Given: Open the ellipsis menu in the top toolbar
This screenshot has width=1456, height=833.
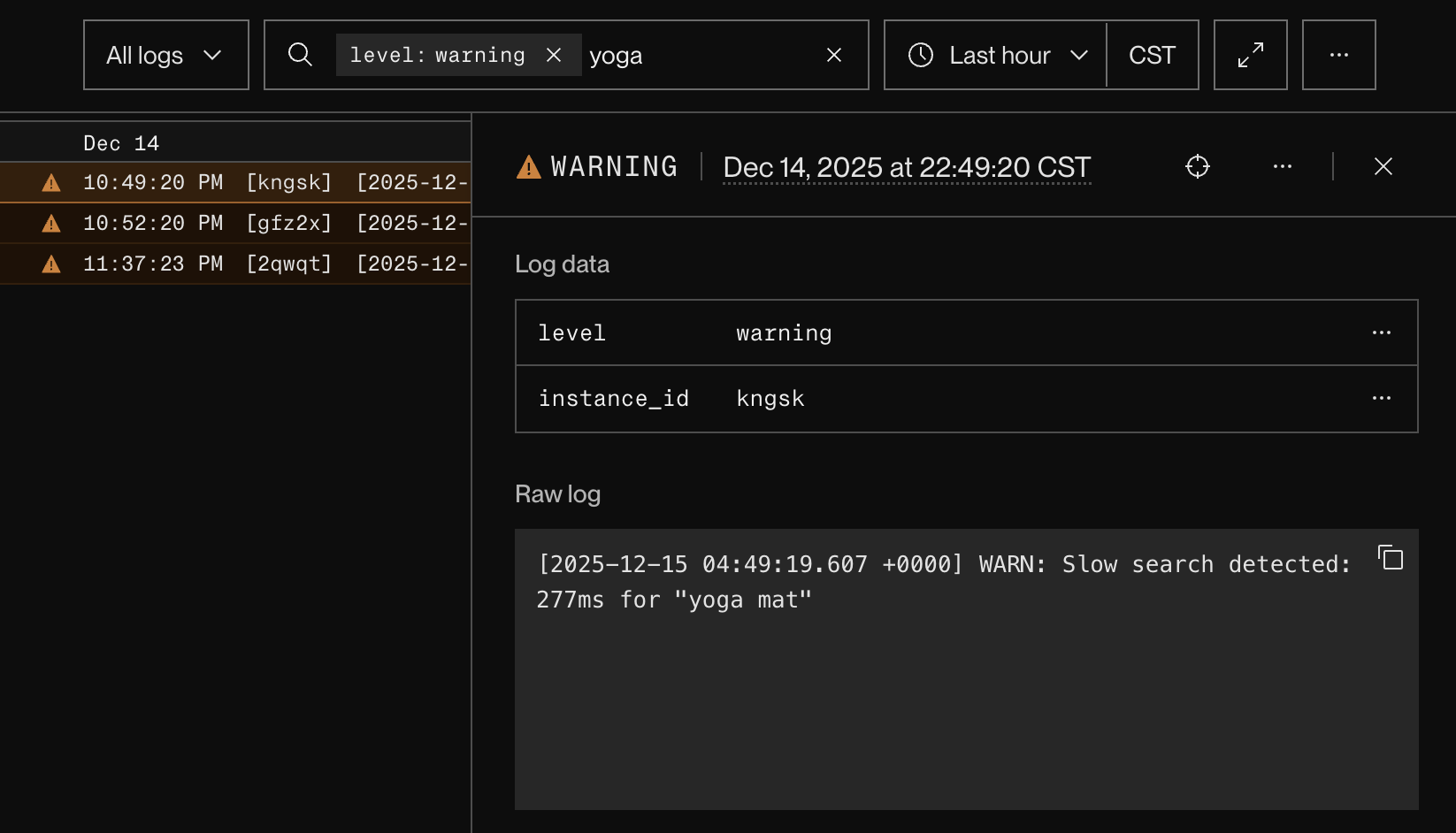Looking at the screenshot, I should tap(1338, 55).
